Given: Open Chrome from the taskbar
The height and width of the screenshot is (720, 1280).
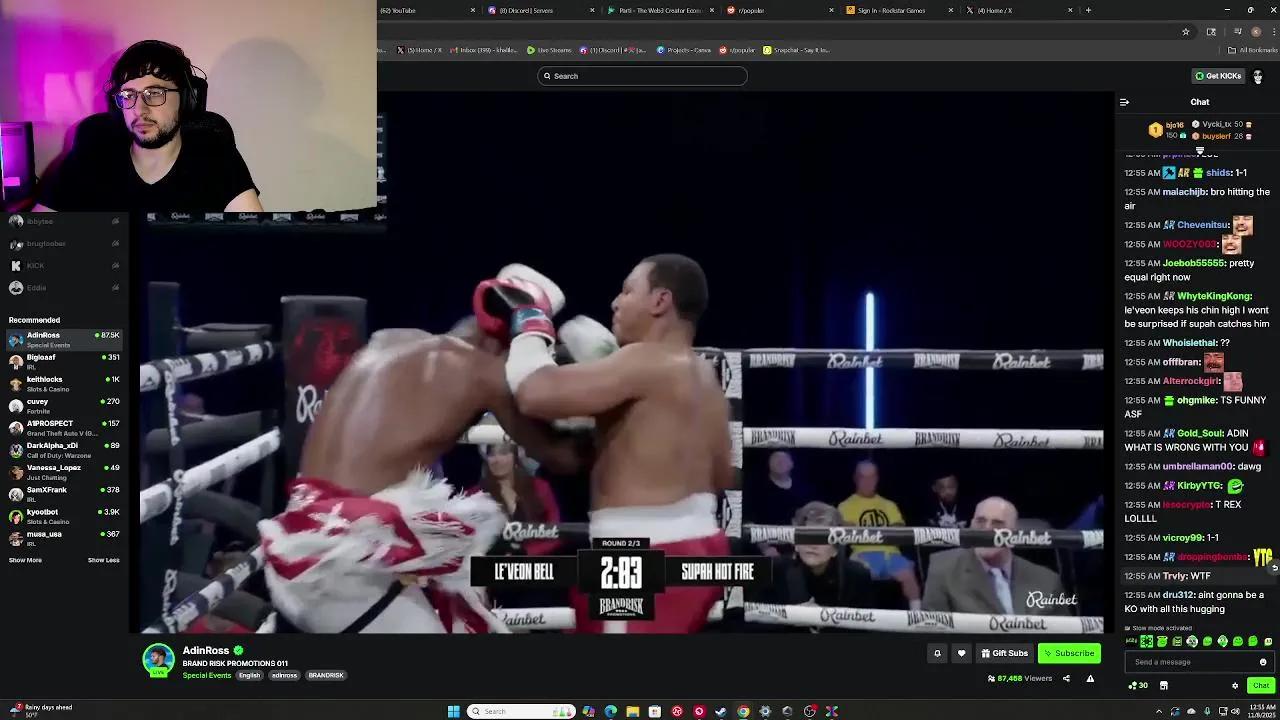Looking at the screenshot, I should click(x=743, y=711).
